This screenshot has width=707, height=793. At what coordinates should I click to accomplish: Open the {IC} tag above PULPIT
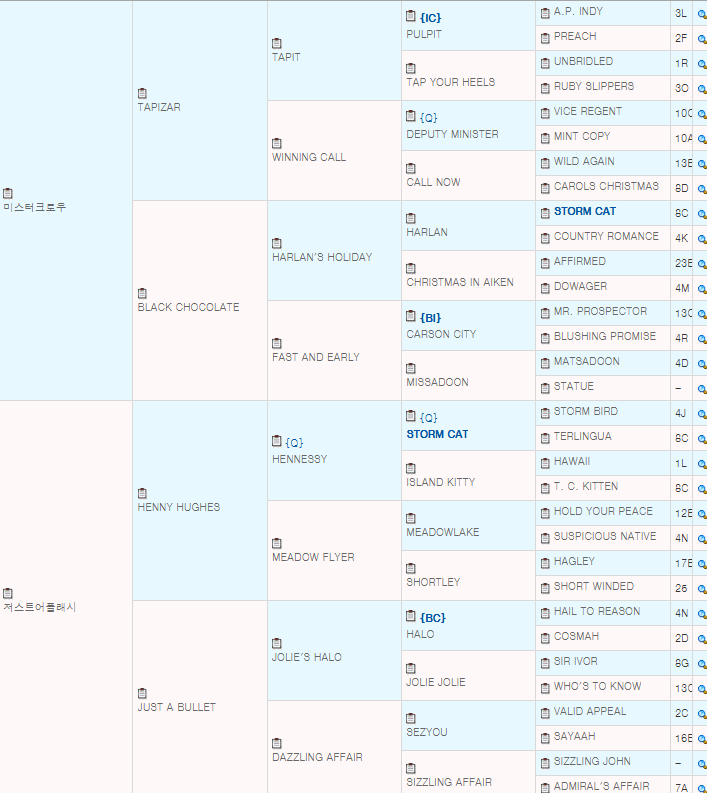[430, 17]
